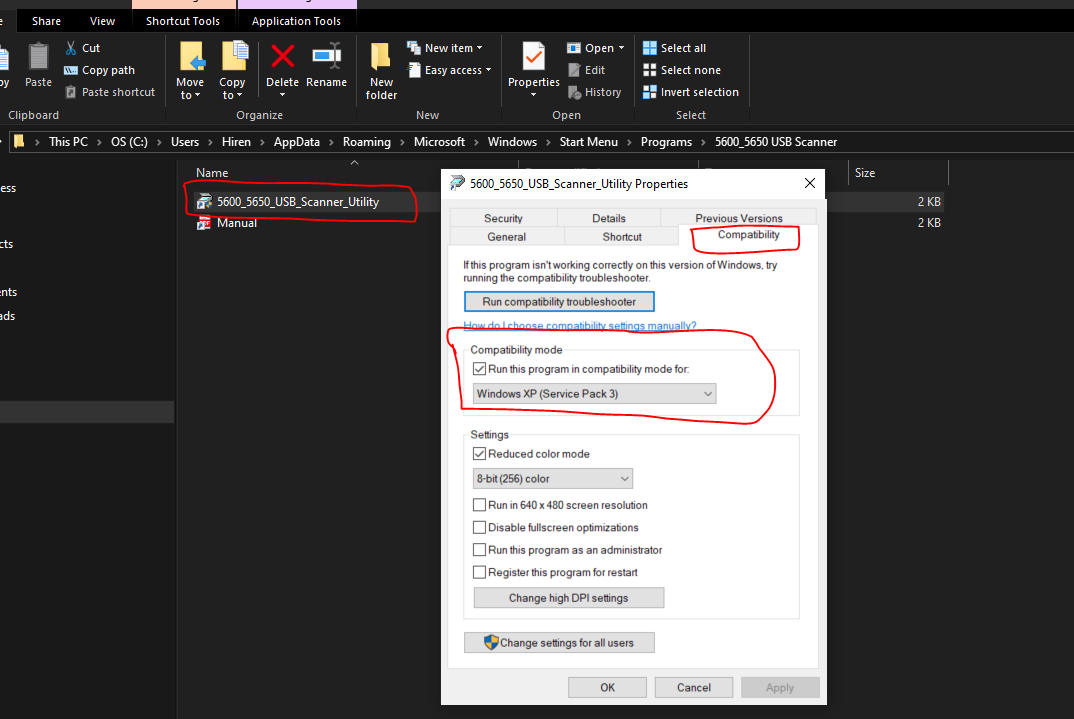Navigate to This PC in address bar
This screenshot has height=719, width=1074.
(68, 142)
